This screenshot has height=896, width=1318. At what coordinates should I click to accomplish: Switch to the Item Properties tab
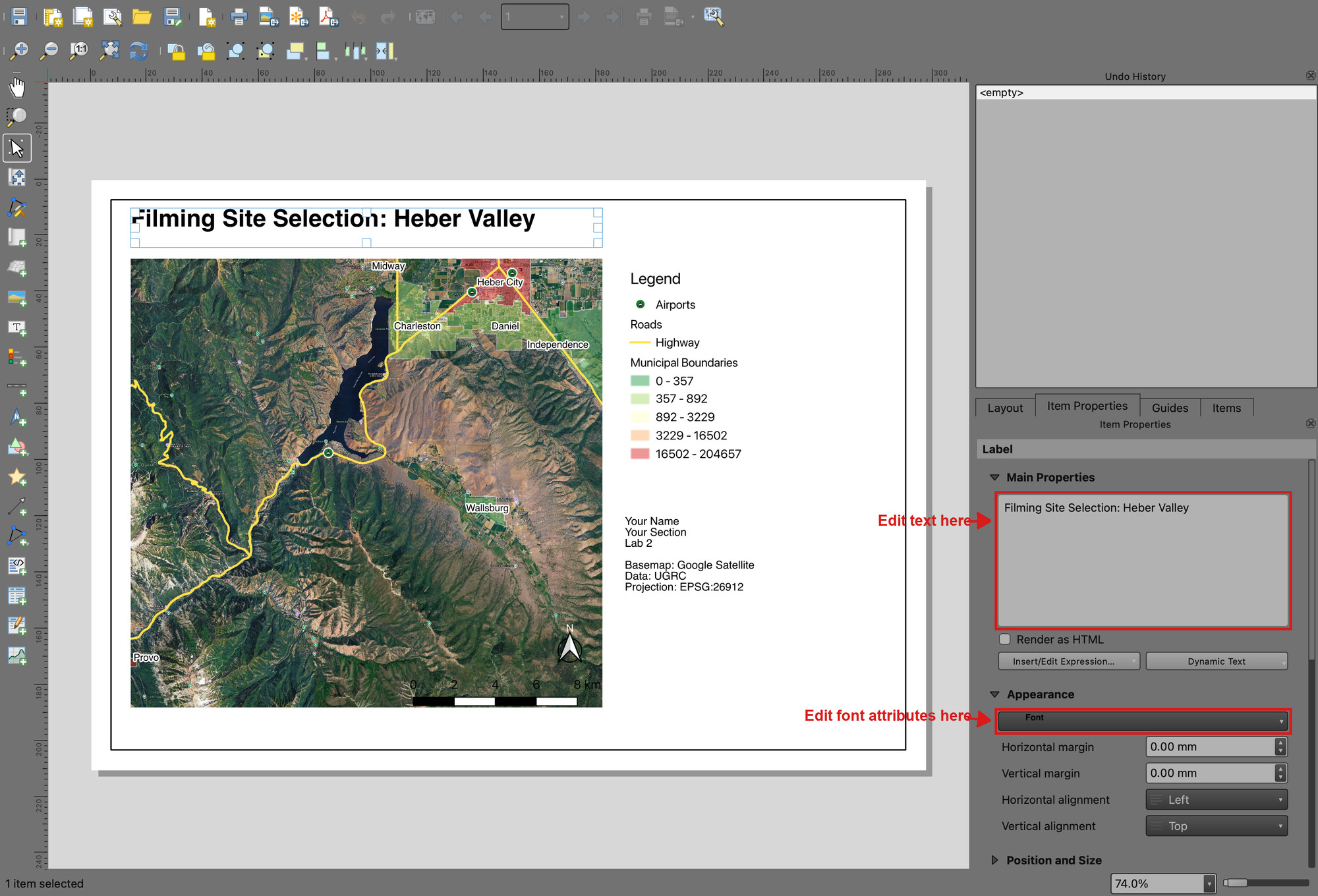[x=1087, y=406]
